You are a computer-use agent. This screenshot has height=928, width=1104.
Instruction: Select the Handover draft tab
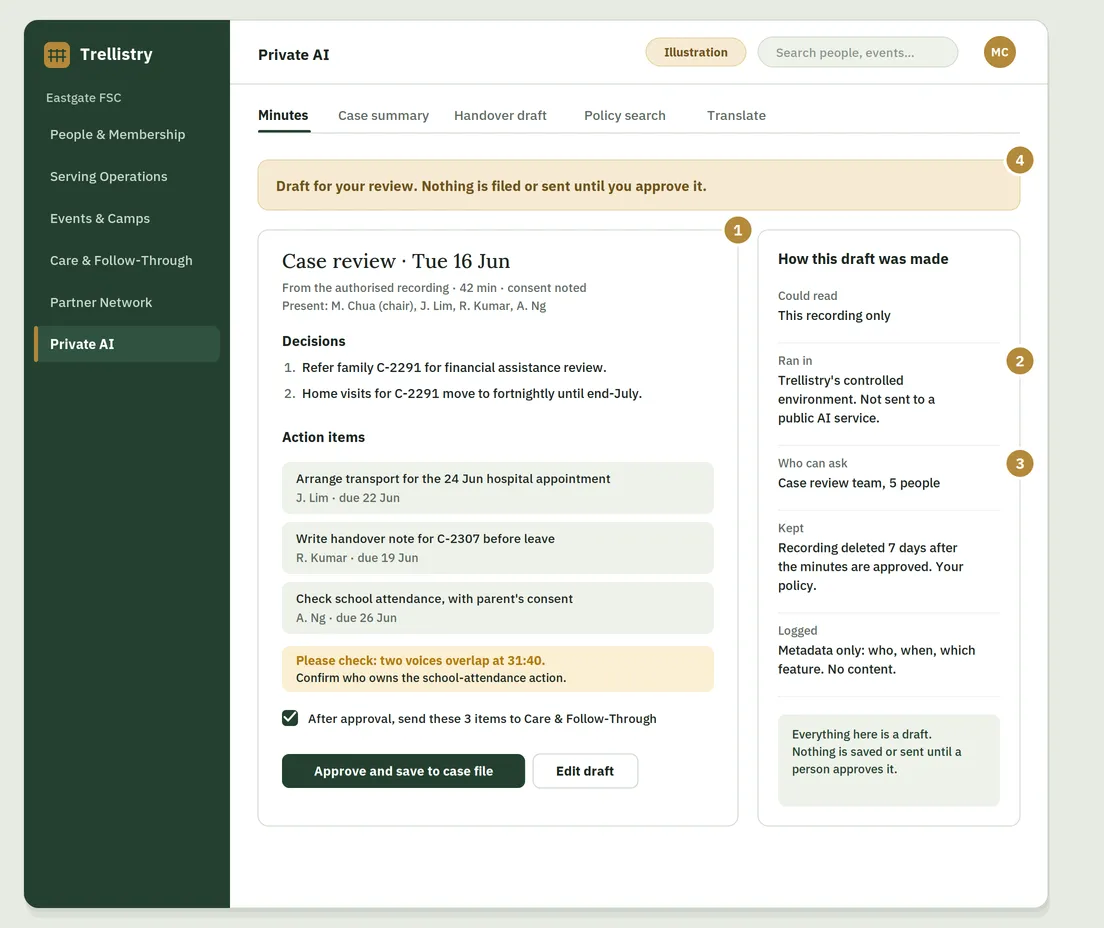(x=500, y=115)
